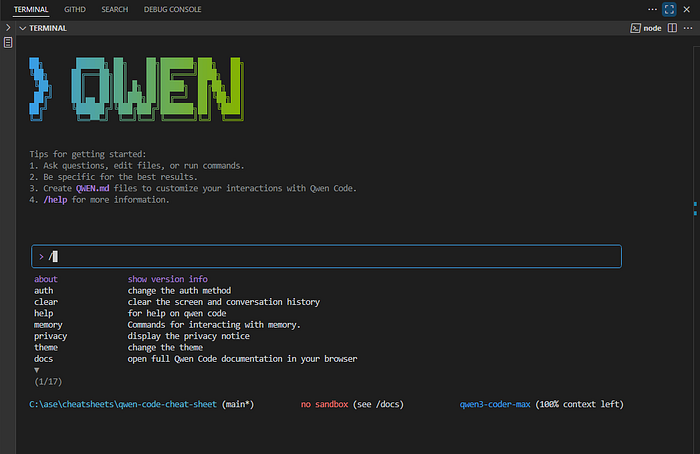
Task: Click the qwen3-coder-max model name
Action: point(495,404)
